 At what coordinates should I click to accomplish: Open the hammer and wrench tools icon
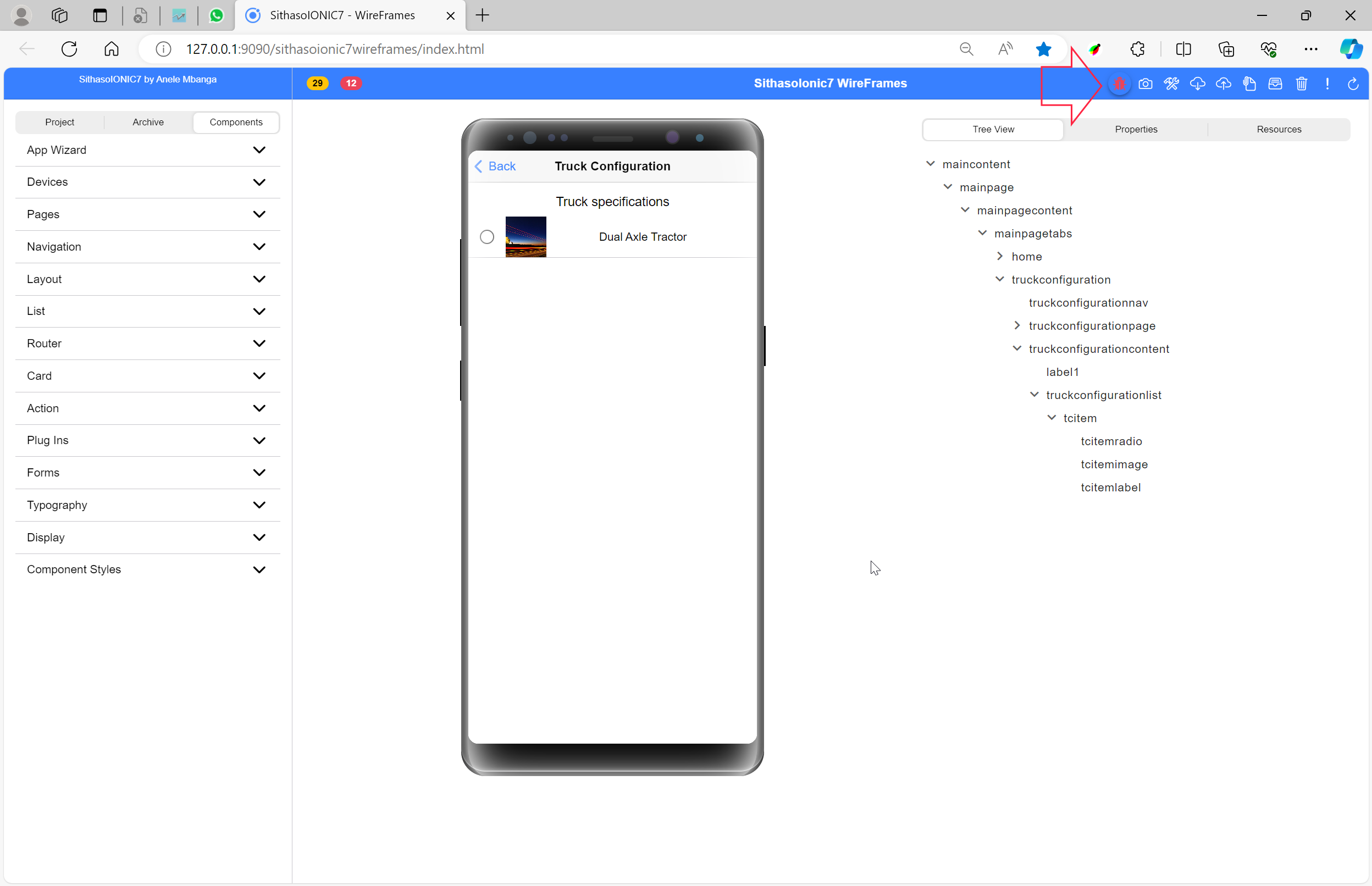click(1171, 84)
